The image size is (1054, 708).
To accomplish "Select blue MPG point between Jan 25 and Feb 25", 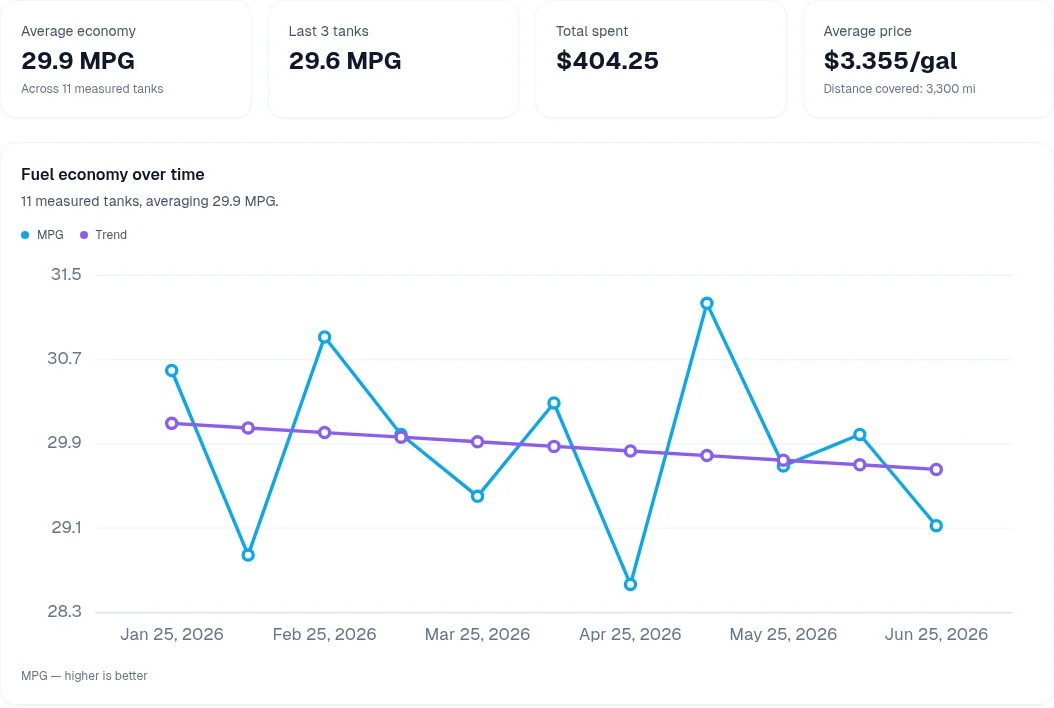I will pos(248,555).
